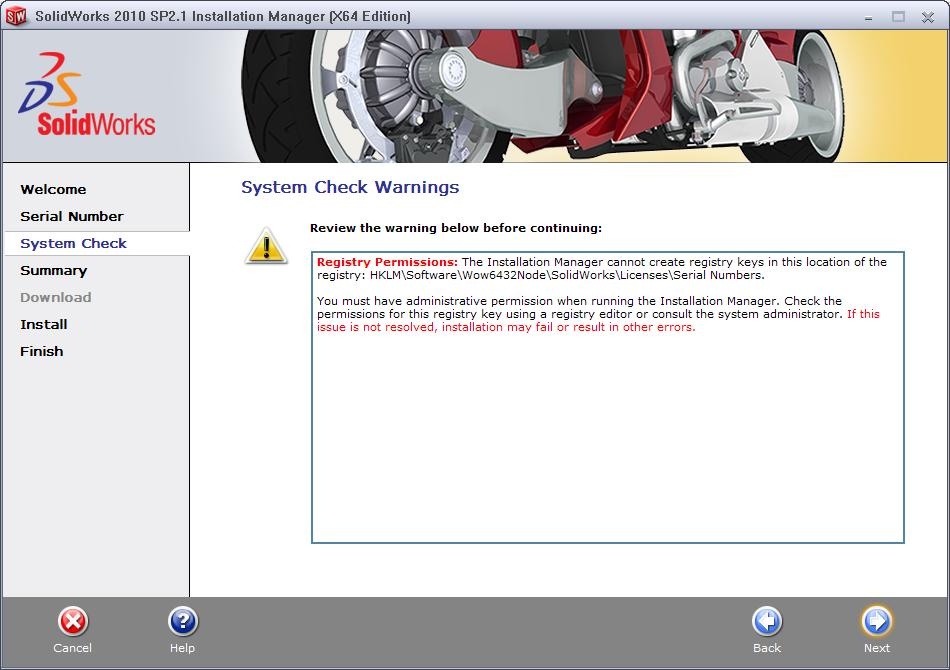Click the red Cancel icon
Viewport: 950px width, 670px height.
point(73,622)
